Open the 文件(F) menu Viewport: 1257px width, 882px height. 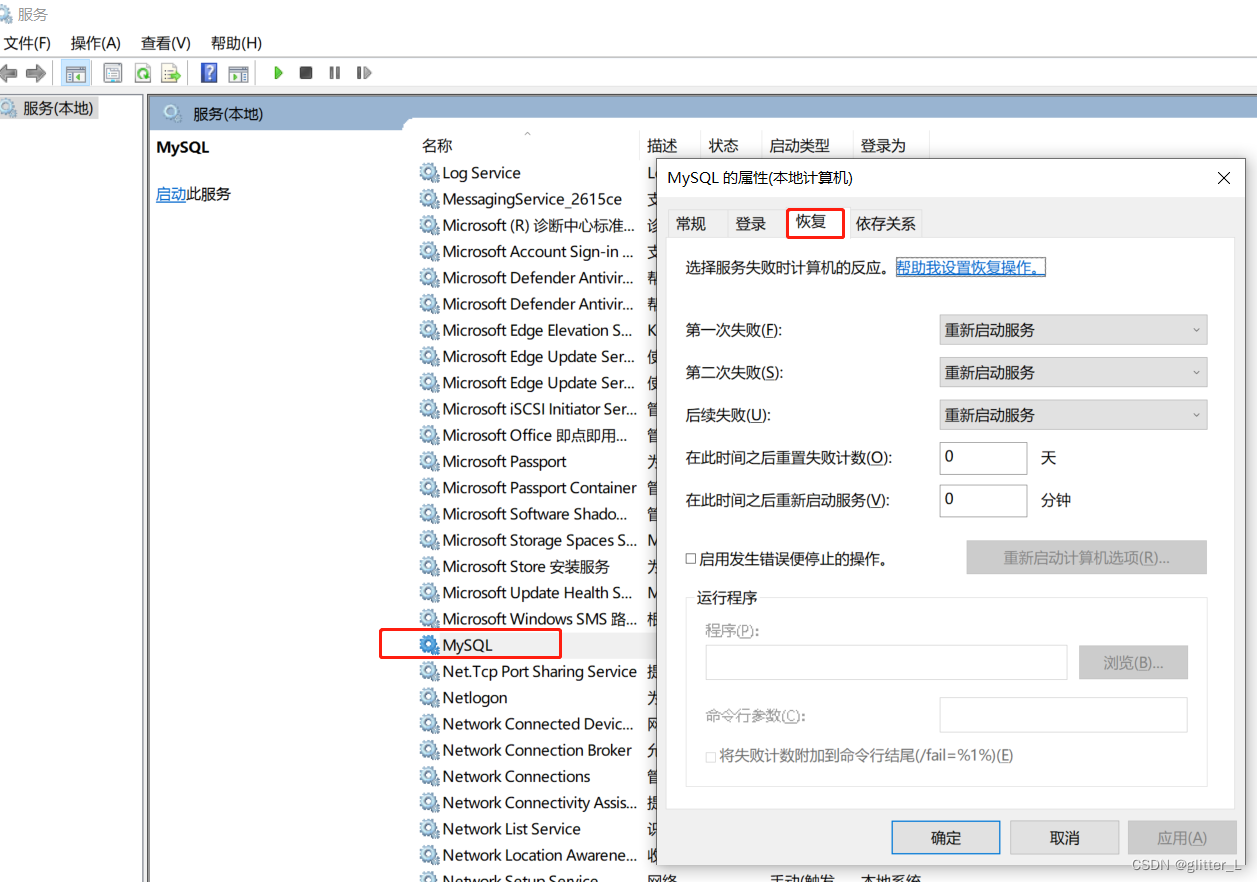(x=27, y=43)
